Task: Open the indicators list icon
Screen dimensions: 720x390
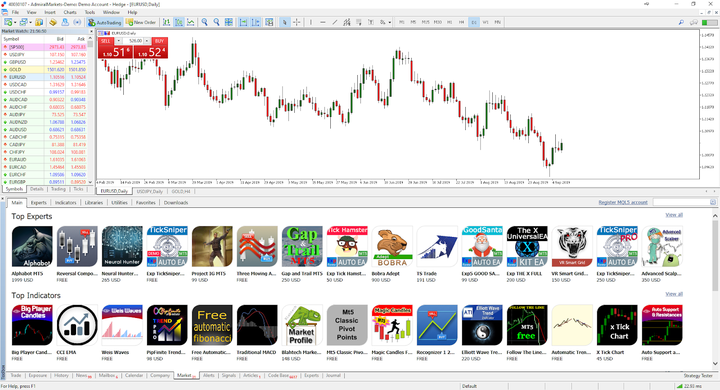Action: (269, 22)
